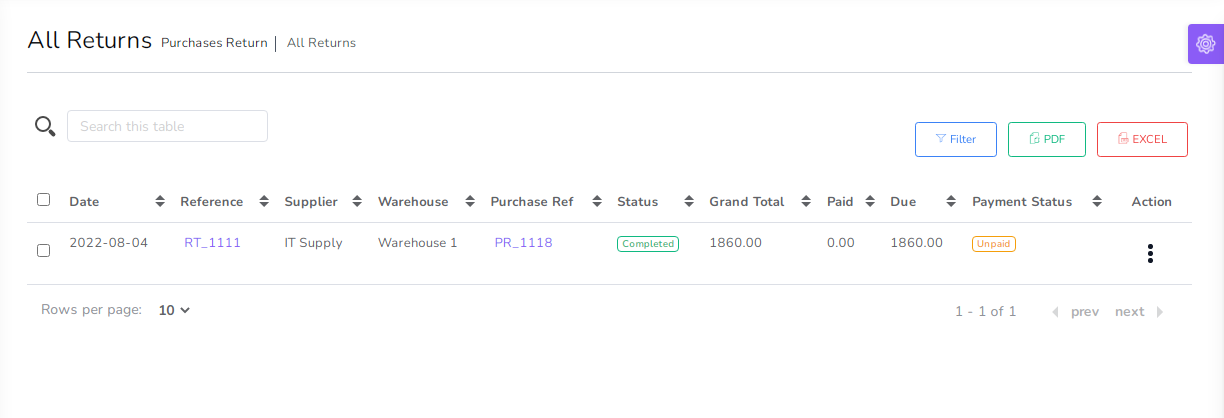Image resolution: width=1224 pixels, height=418 pixels.
Task: Sort by Payment Status column arrows
Action: (x=1097, y=202)
